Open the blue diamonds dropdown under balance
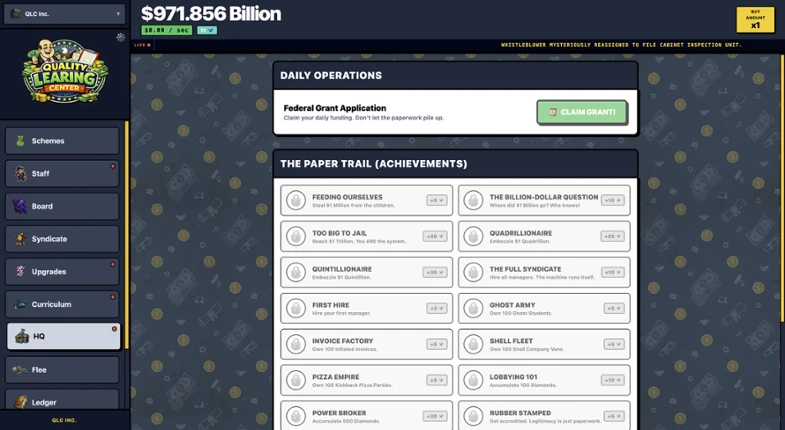 tap(207, 30)
